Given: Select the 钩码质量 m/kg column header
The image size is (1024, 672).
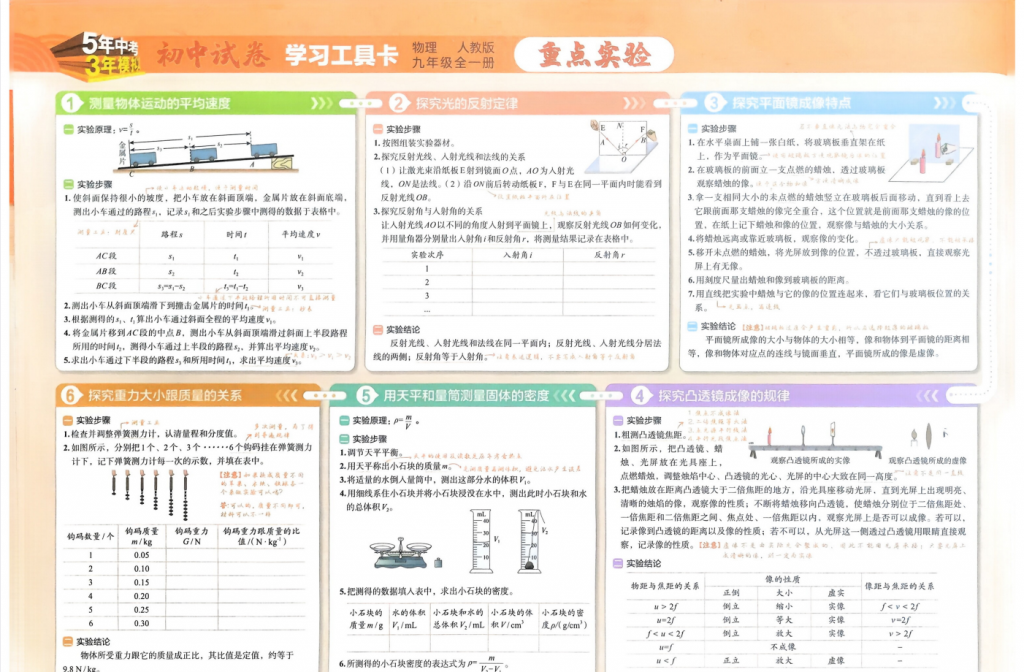Looking at the screenshot, I should tap(142, 536).
